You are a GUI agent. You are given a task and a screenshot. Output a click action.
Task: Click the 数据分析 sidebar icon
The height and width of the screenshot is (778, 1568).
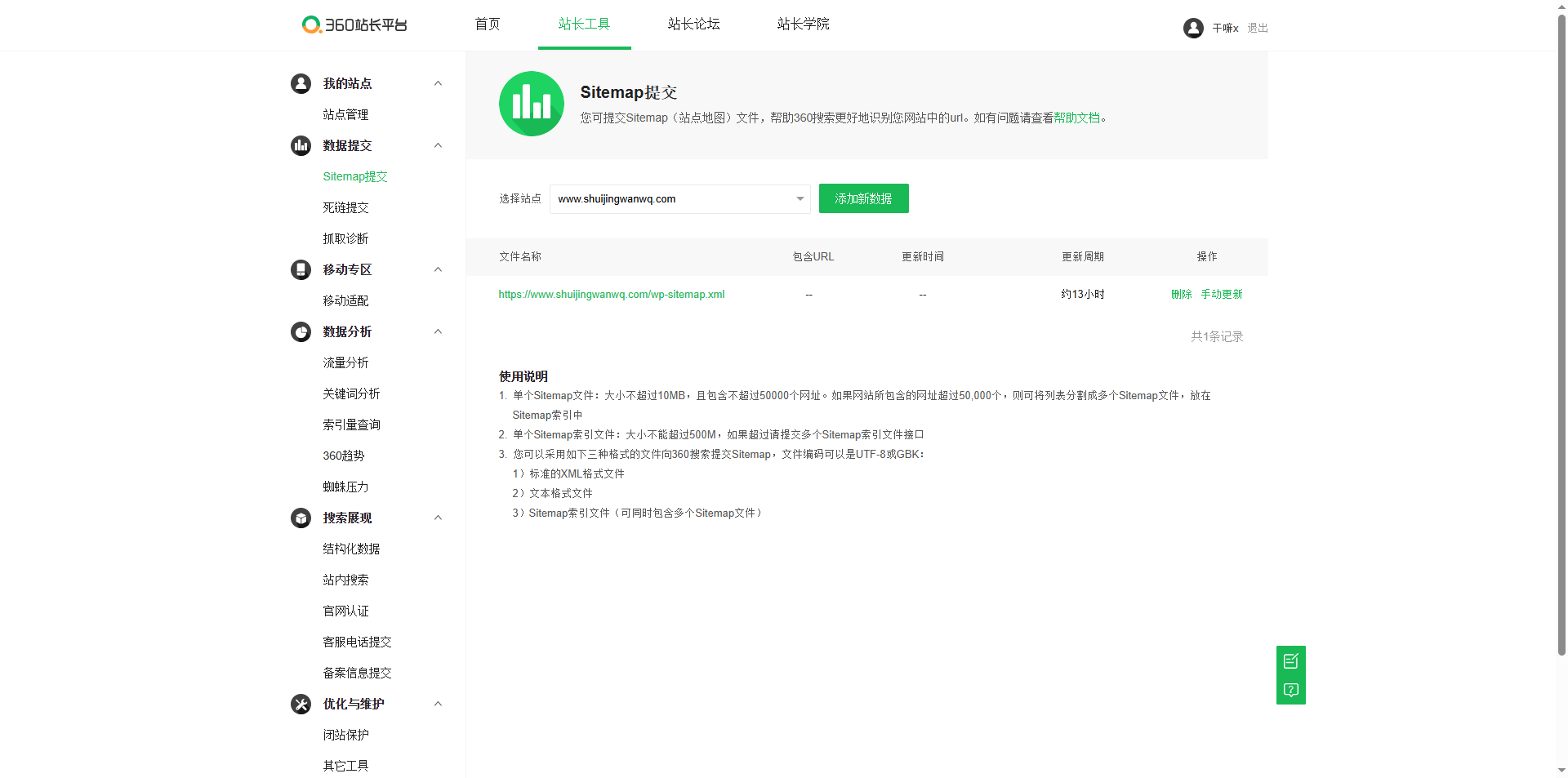coord(301,331)
